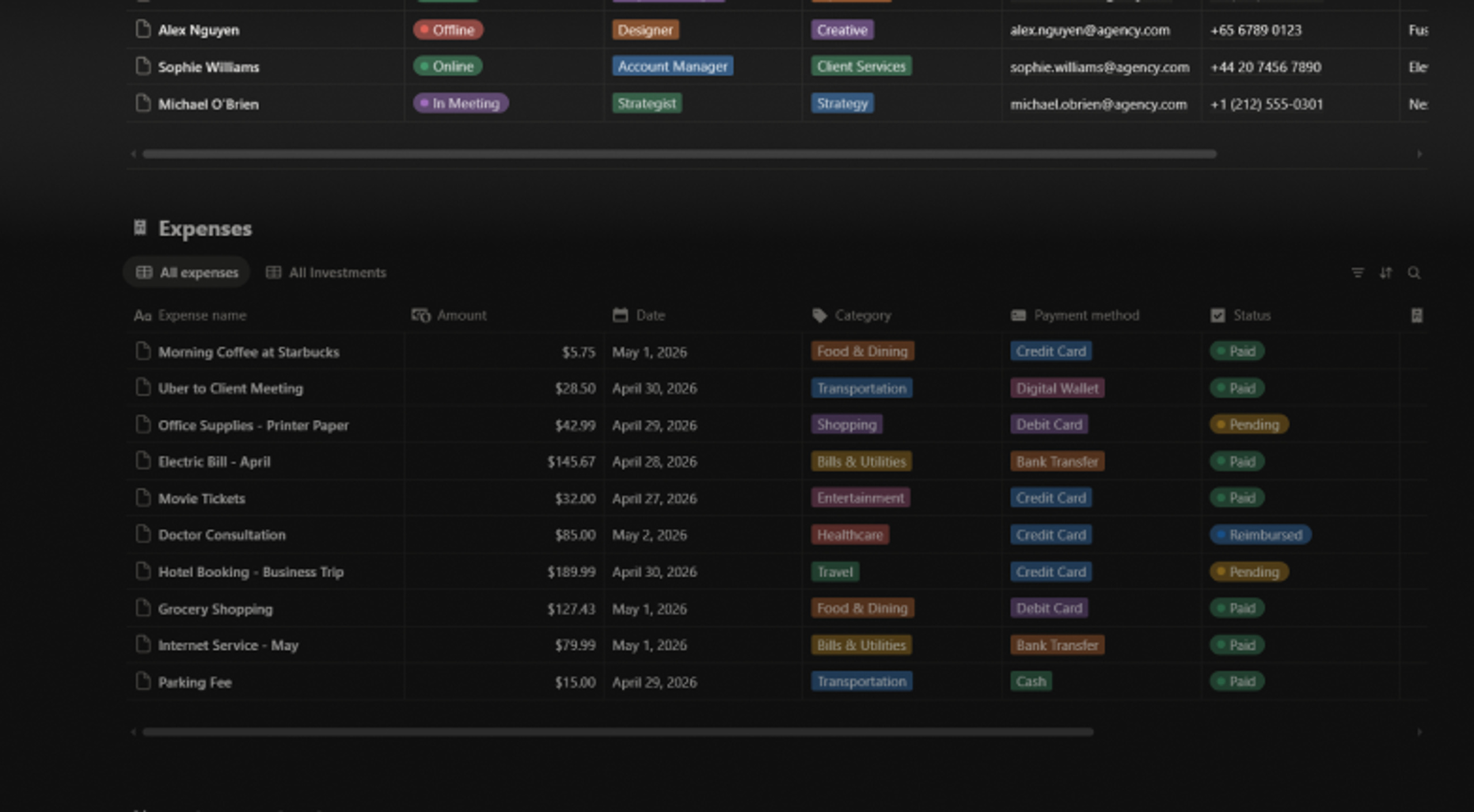Click page icon beside Alex Nguyen
The height and width of the screenshot is (812, 1474).
pyautogui.click(x=143, y=29)
